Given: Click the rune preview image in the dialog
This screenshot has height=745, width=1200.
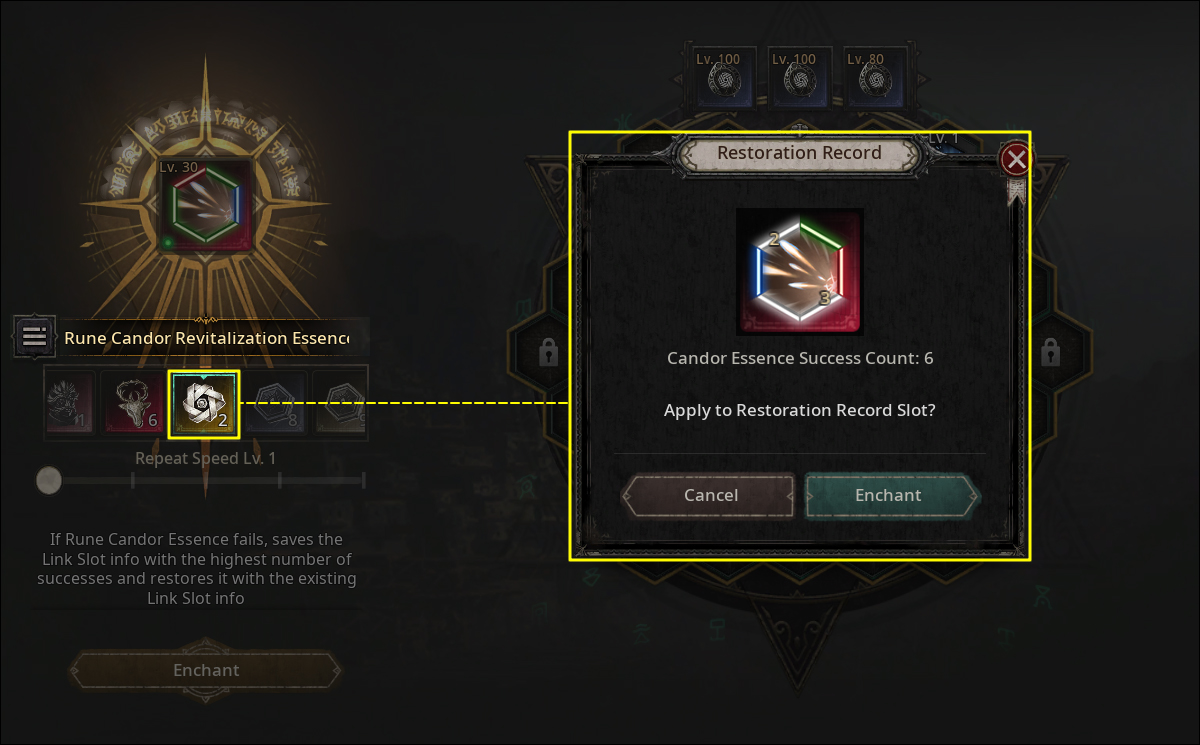Looking at the screenshot, I should [800, 271].
